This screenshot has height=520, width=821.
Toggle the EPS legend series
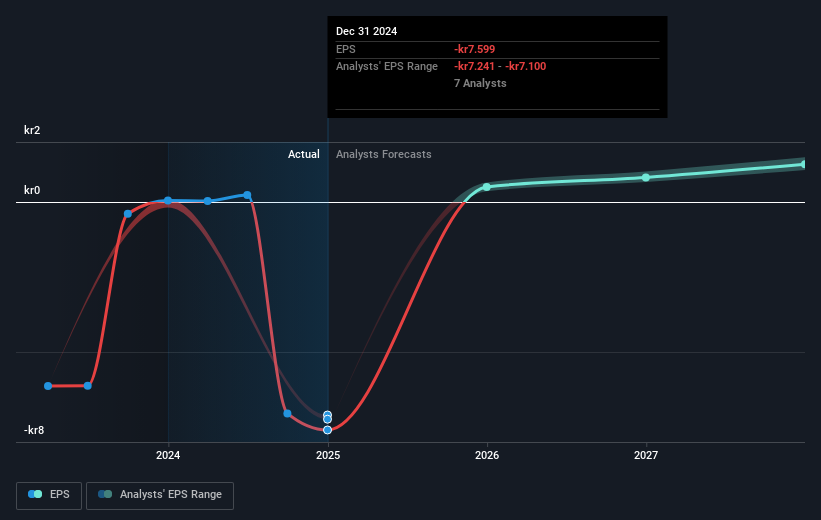(49, 495)
